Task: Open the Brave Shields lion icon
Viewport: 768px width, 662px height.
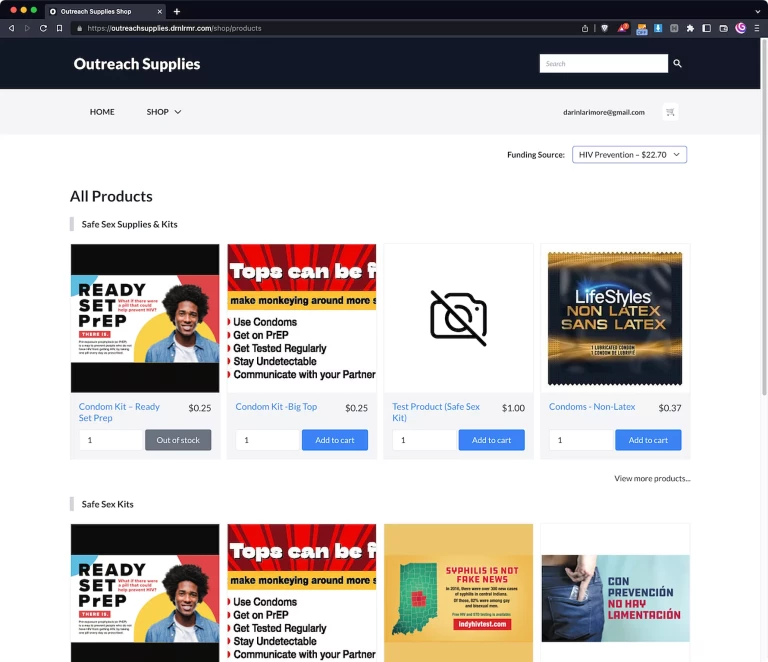Action: click(x=604, y=28)
